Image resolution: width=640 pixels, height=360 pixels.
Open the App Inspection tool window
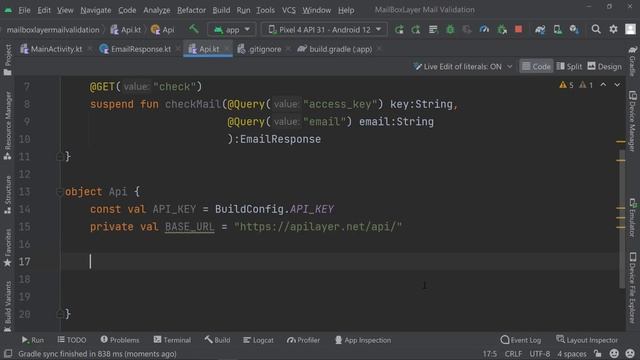click(x=362, y=340)
